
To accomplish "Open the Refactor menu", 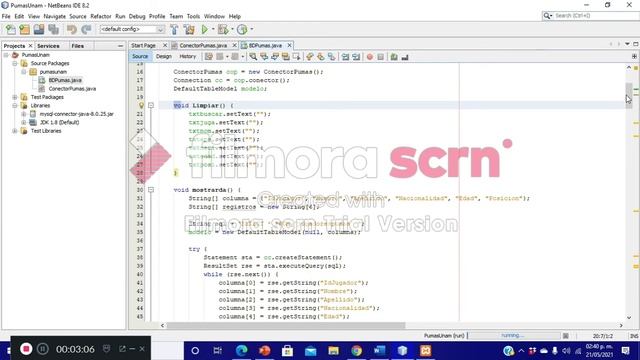I will tap(101, 16).
